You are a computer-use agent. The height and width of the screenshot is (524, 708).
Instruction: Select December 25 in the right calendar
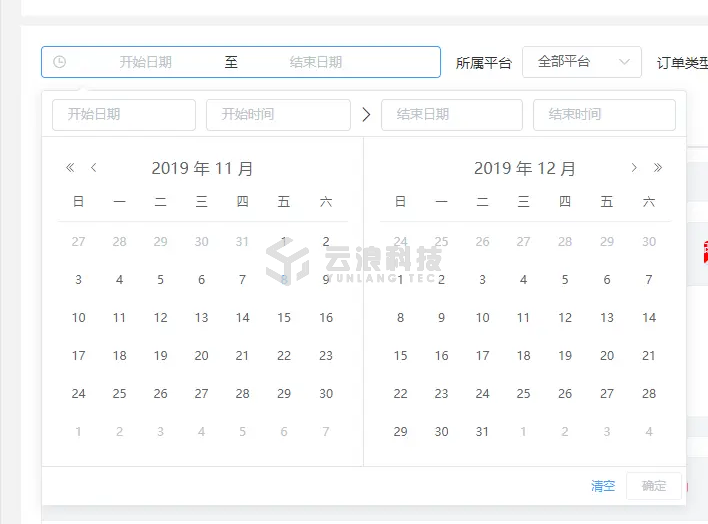524,394
